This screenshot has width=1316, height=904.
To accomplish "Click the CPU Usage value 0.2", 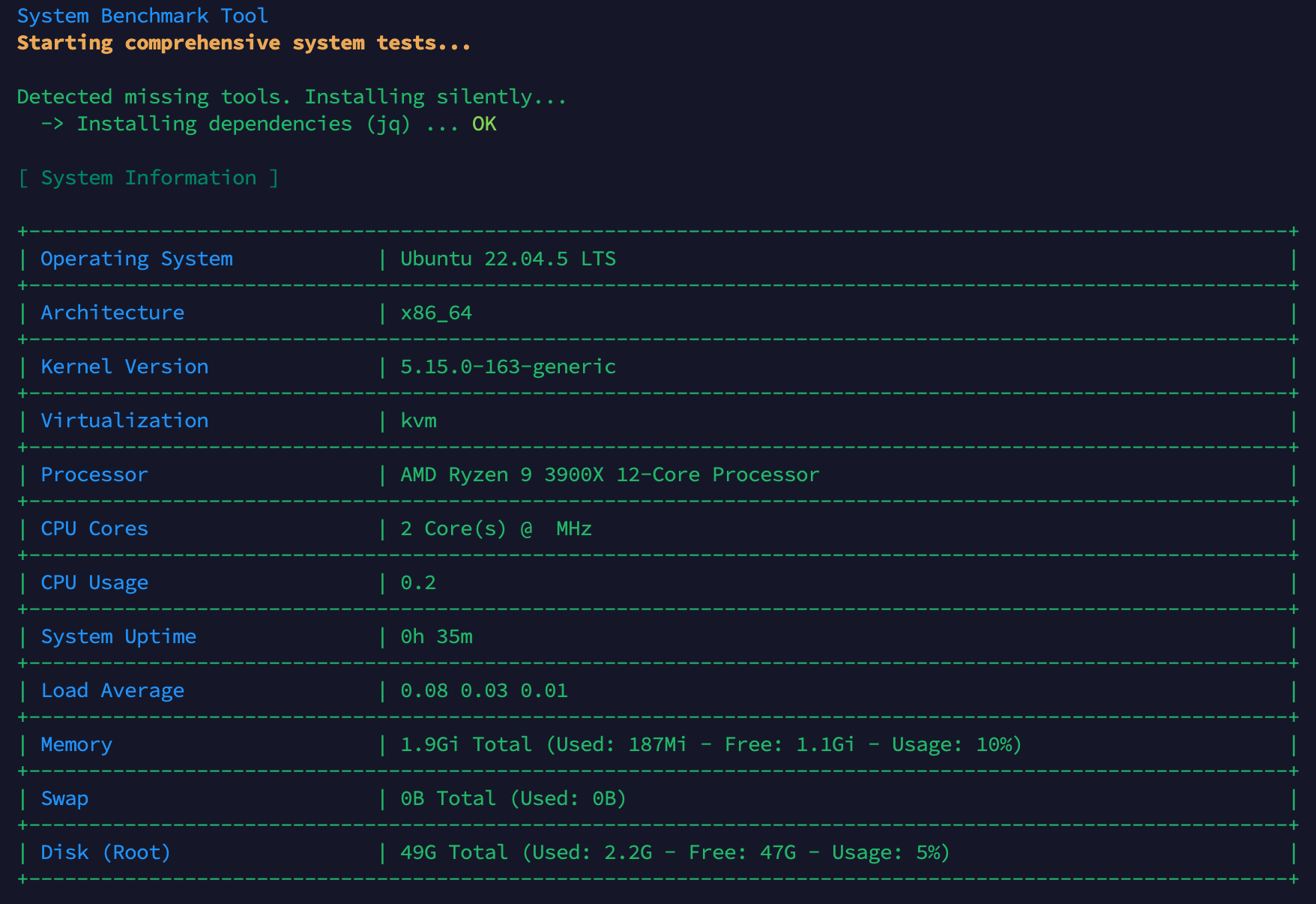I will tap(418, 582).
